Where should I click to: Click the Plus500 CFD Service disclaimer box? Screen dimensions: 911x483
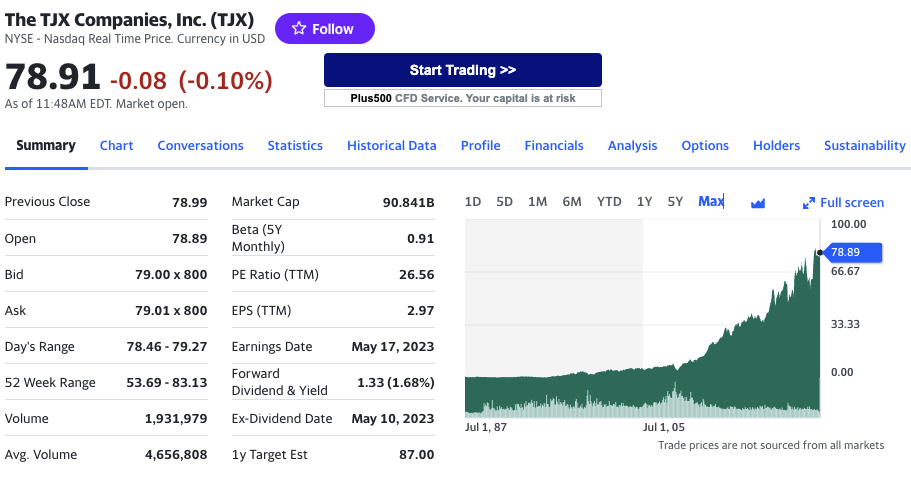462,98
